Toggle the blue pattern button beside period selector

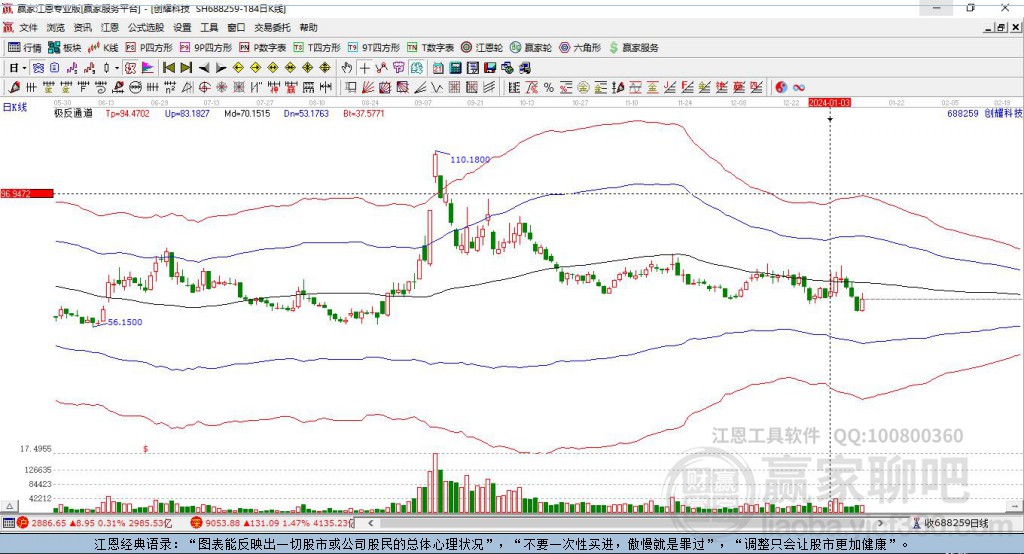click(38, 67)
